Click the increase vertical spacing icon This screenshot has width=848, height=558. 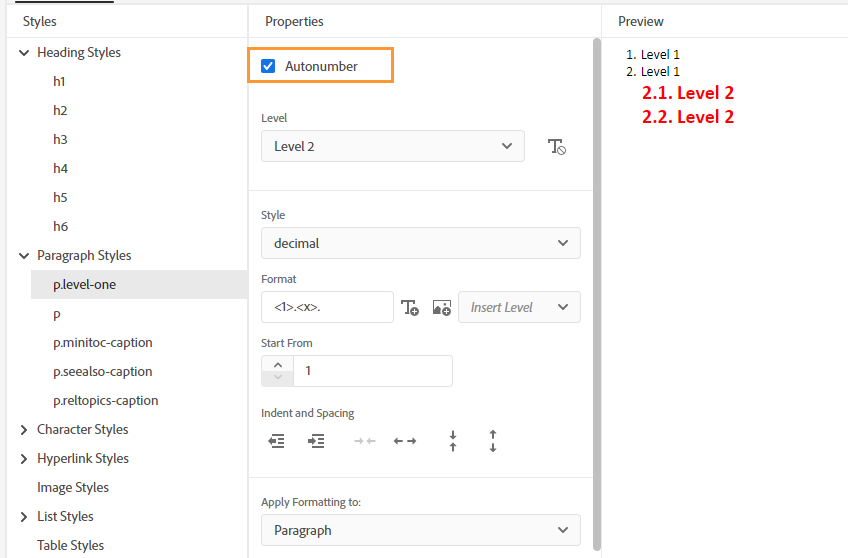tap(493, 441)
